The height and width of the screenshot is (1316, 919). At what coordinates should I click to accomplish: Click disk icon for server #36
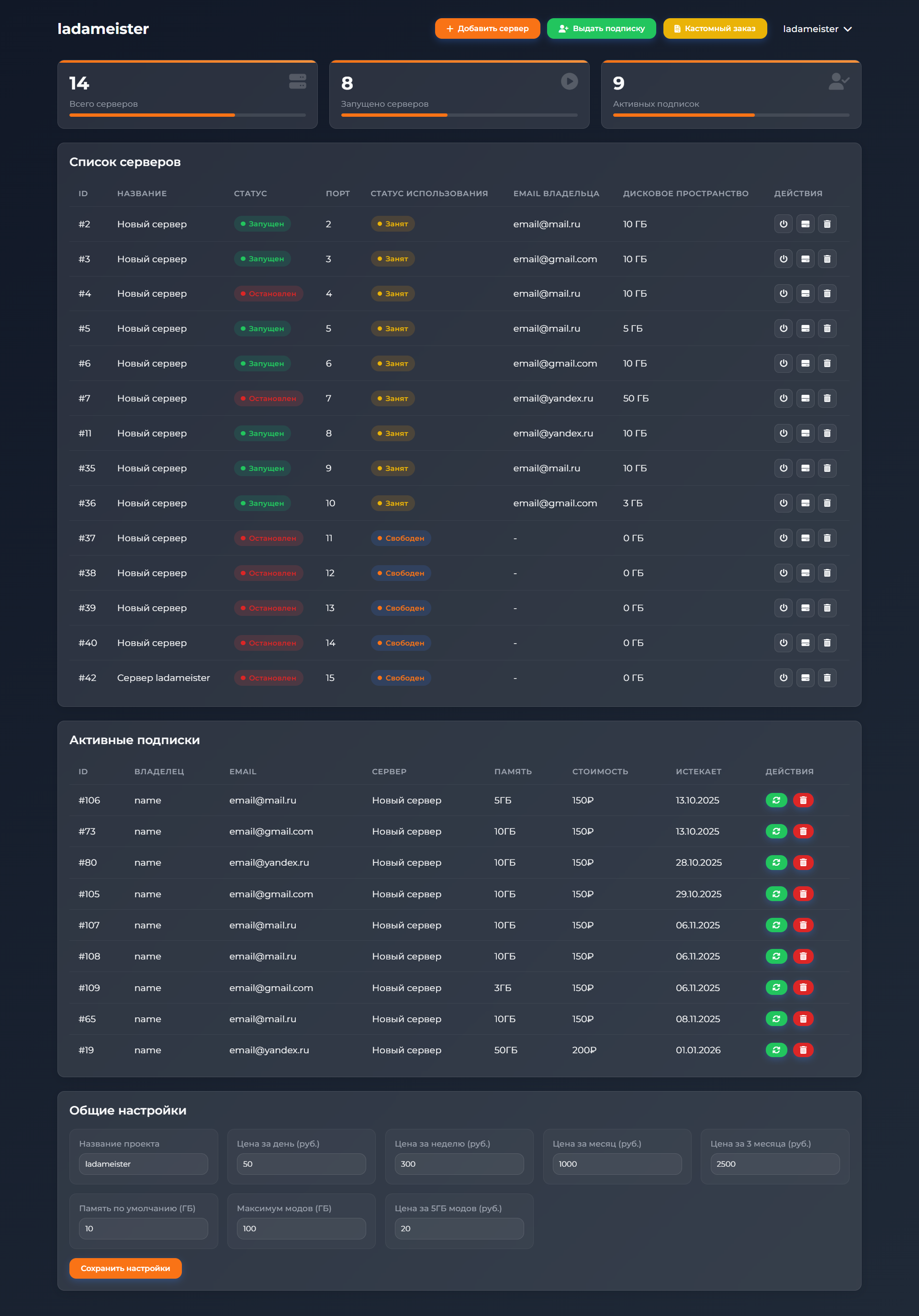[x=805, y=503]
